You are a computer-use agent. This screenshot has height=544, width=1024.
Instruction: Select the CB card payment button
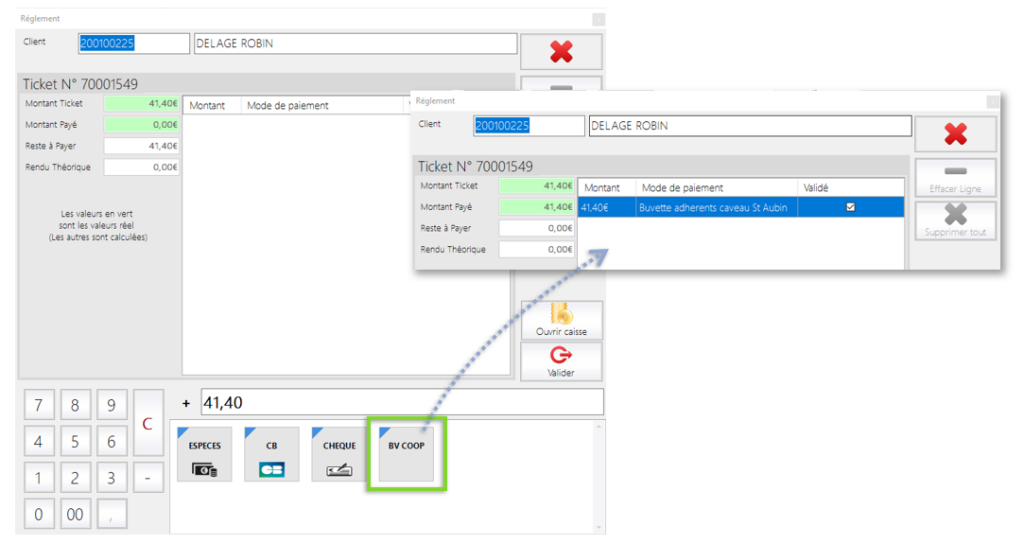pos(271,454)
